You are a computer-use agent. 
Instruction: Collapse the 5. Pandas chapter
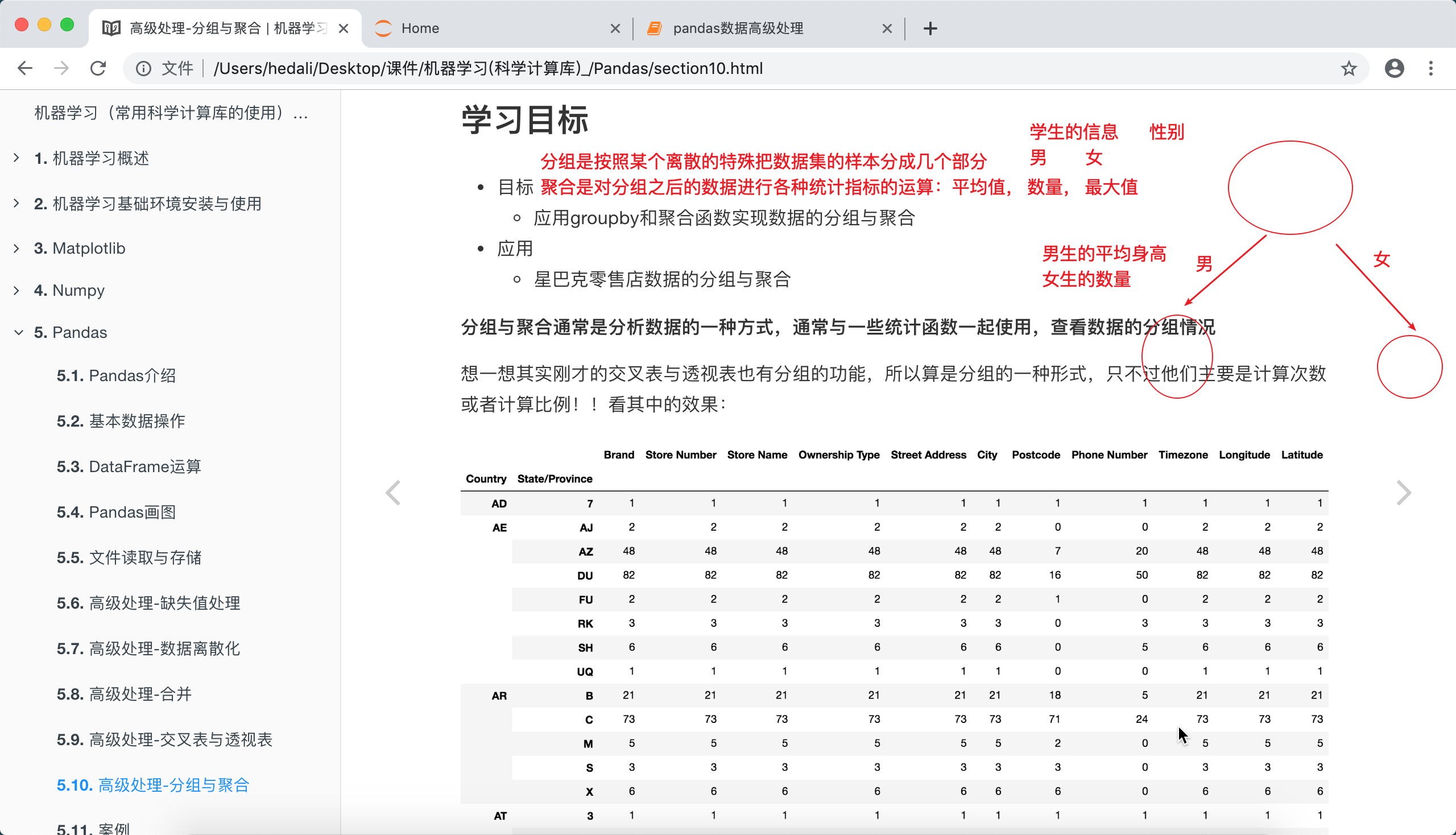[18, 332]
